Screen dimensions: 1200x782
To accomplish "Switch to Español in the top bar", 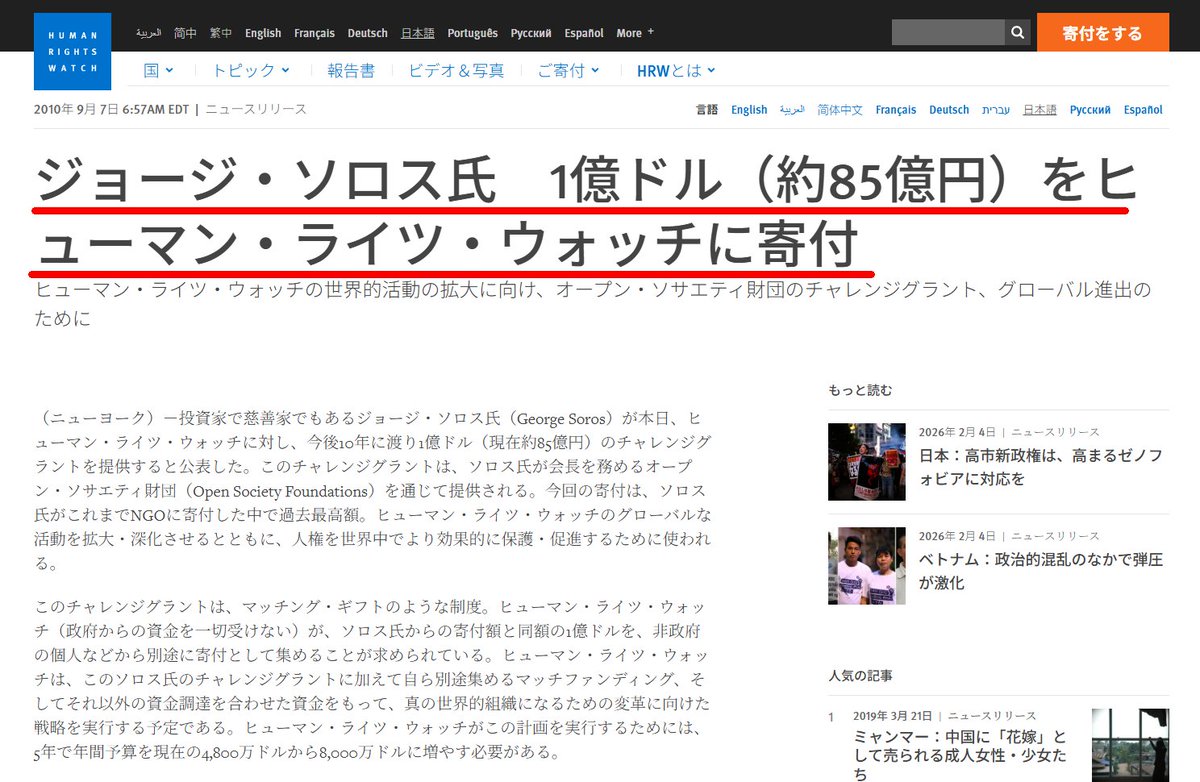I will click(584, 33).
